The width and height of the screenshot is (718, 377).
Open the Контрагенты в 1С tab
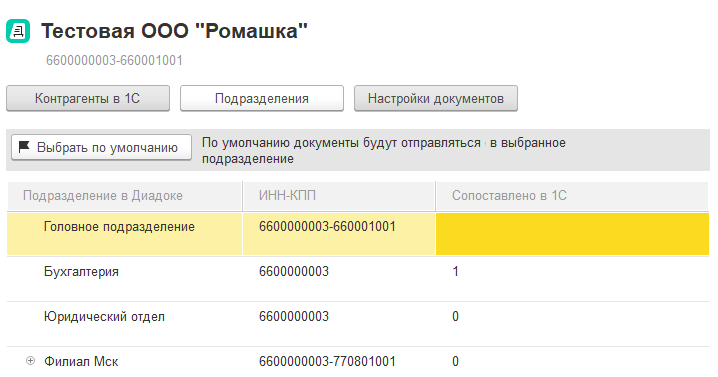point(88,98)
